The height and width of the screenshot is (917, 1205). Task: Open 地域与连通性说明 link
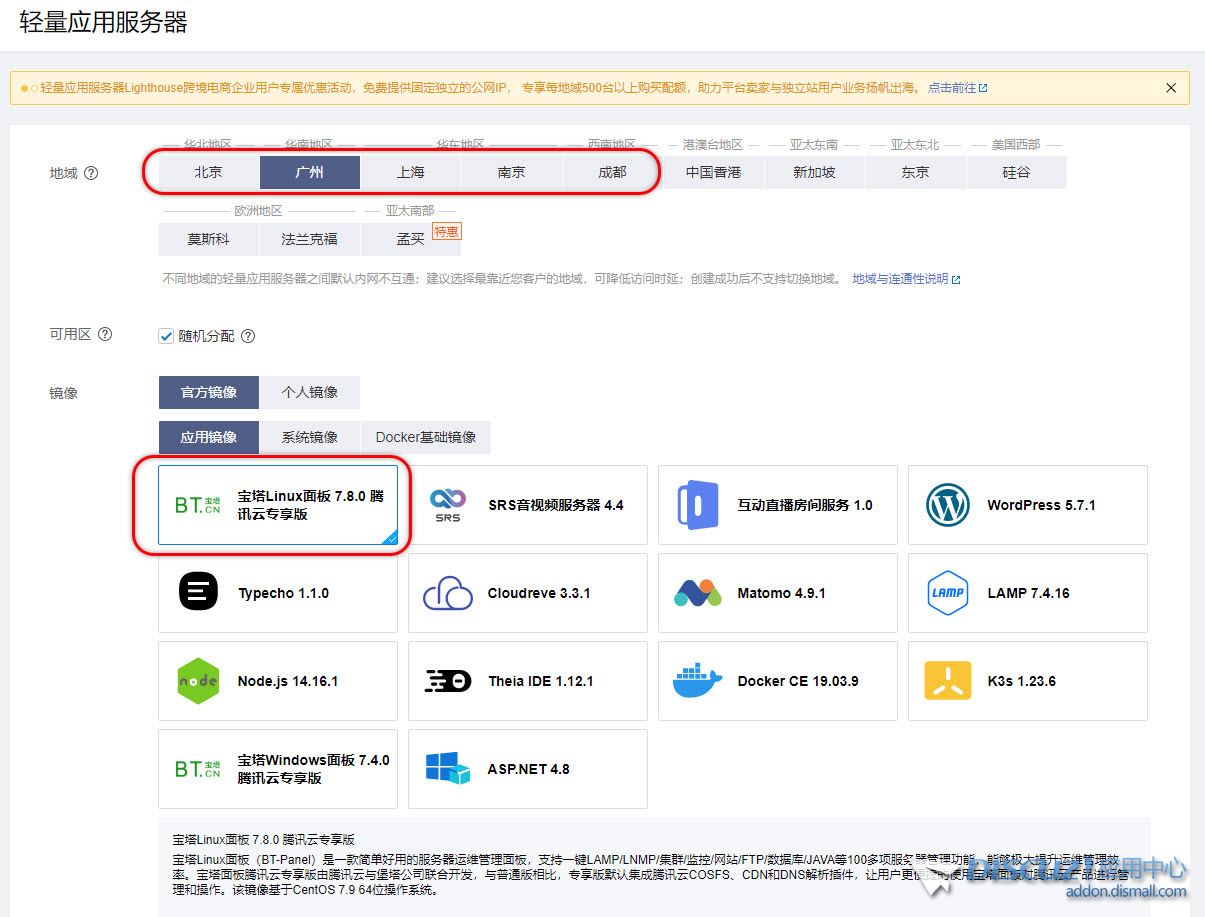point(906,279)
